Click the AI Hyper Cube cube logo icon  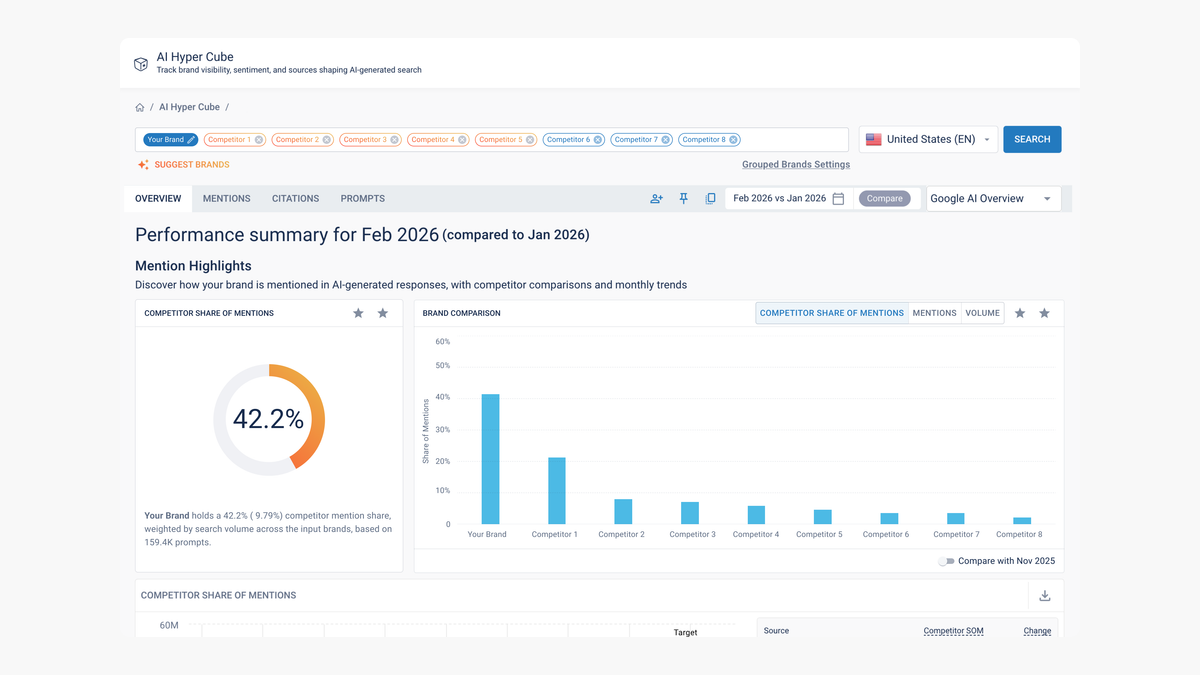pyautogui.click(x=141, y=64)
